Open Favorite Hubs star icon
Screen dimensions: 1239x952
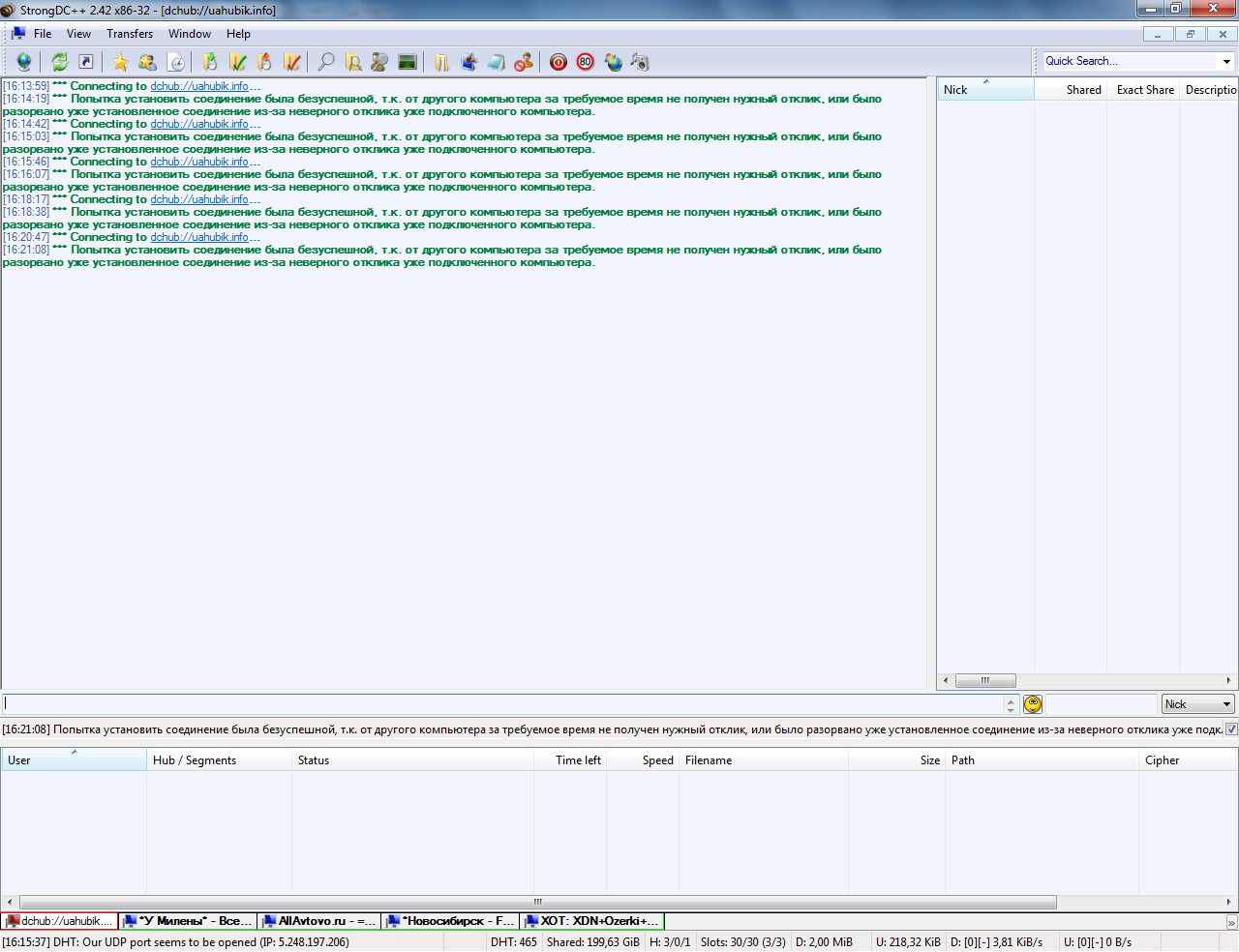click(120, 62)
